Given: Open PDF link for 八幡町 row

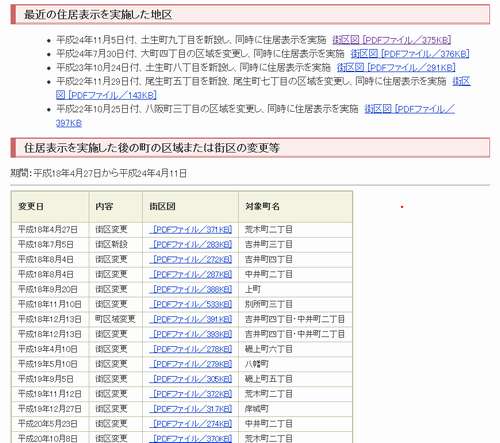Looking at the screenshot, I should (191, 364).
